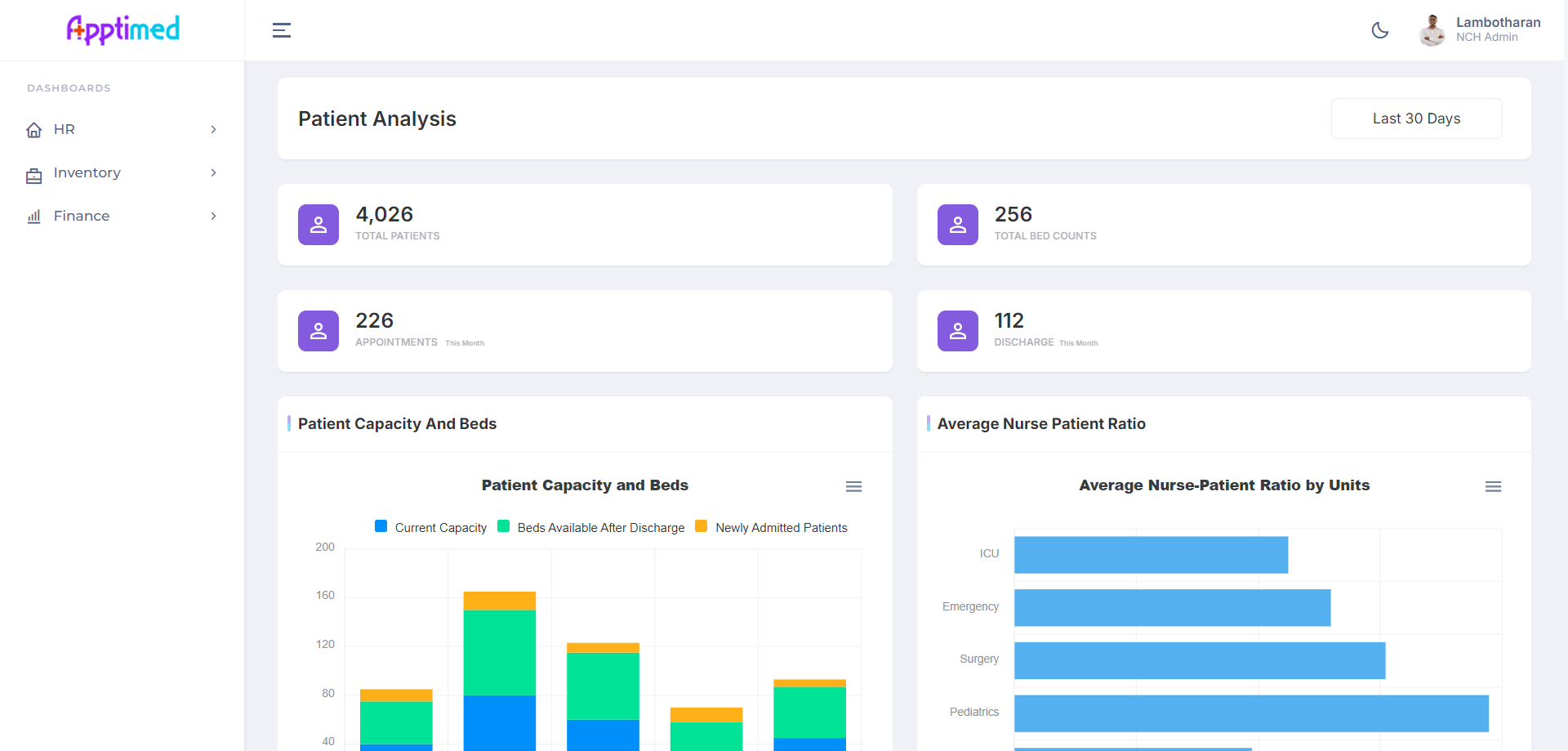Click the Pediatrics ratio bar
Screen dimensions: 1568x751
pos(1251,713)
